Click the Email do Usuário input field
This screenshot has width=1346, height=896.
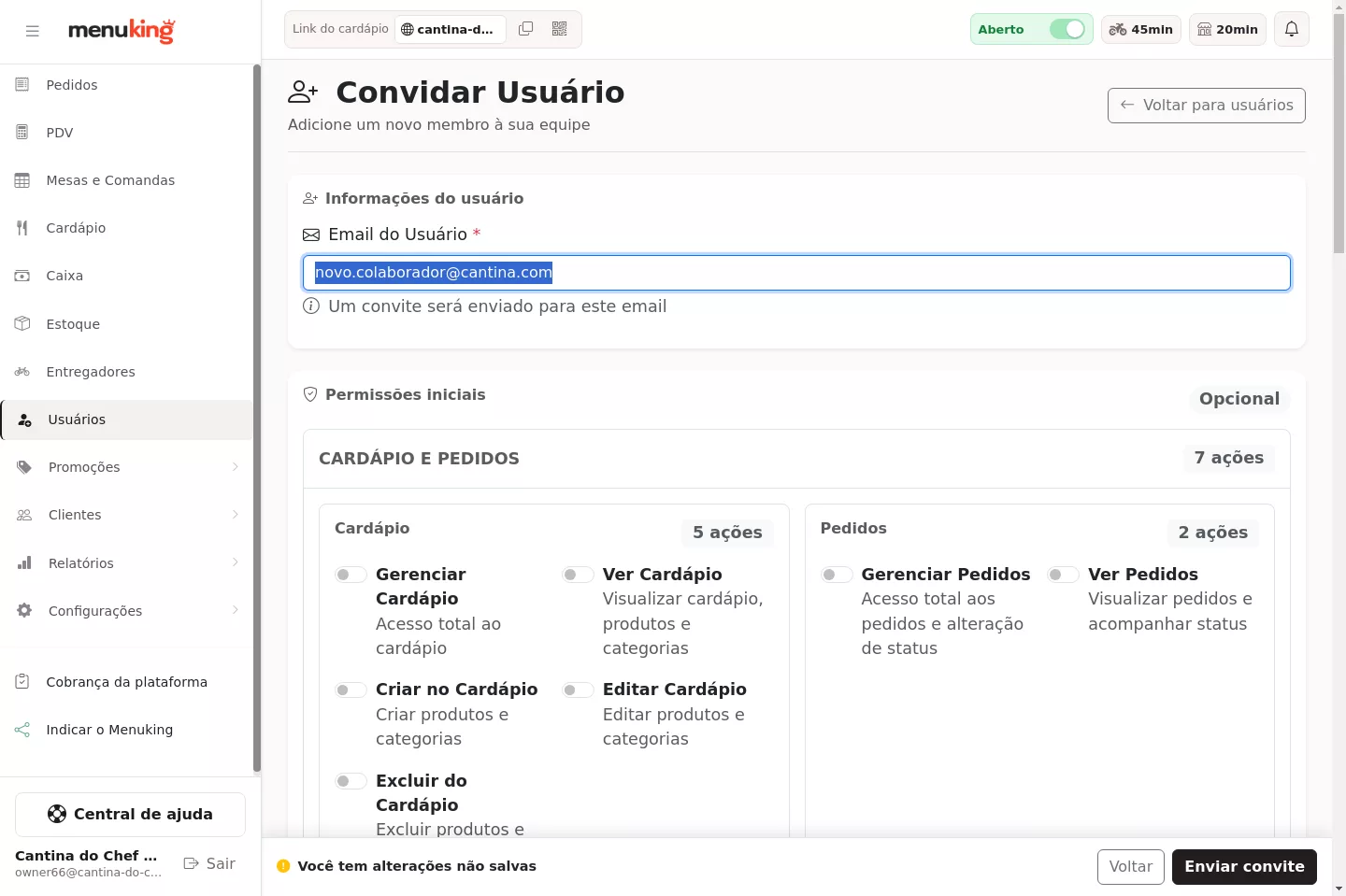796,273
